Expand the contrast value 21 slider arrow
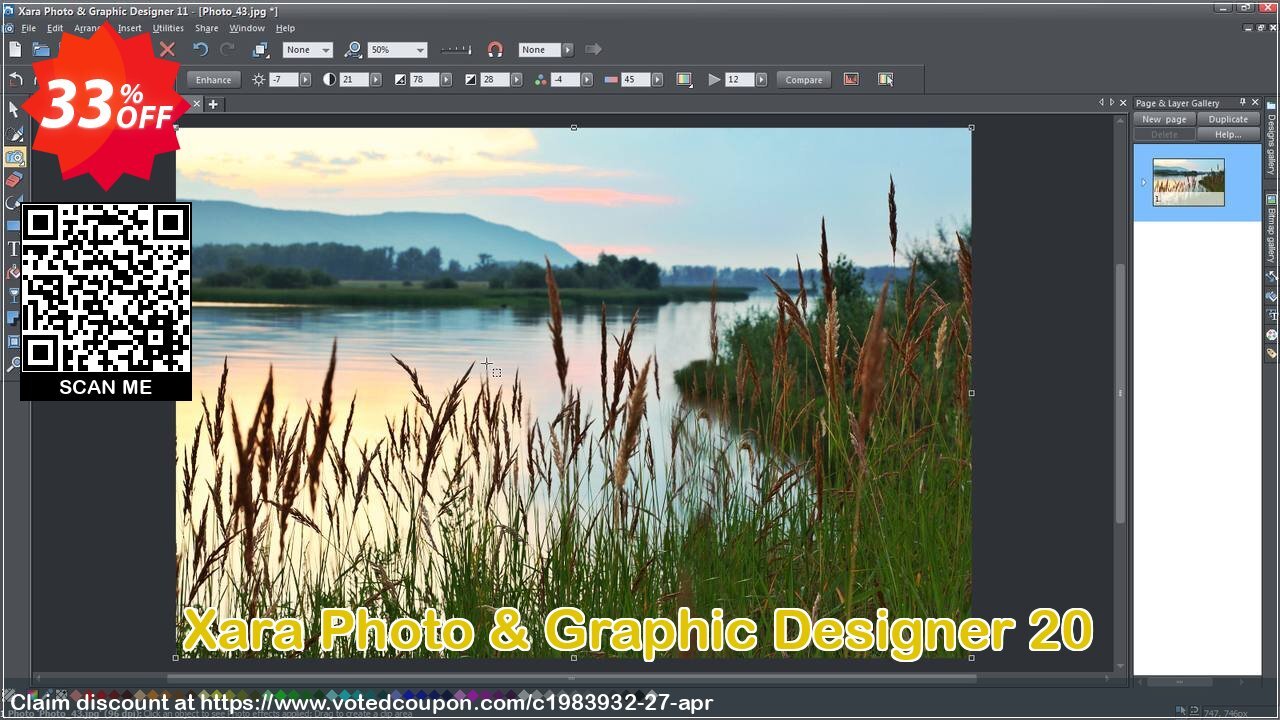 [x=376, y=79]
